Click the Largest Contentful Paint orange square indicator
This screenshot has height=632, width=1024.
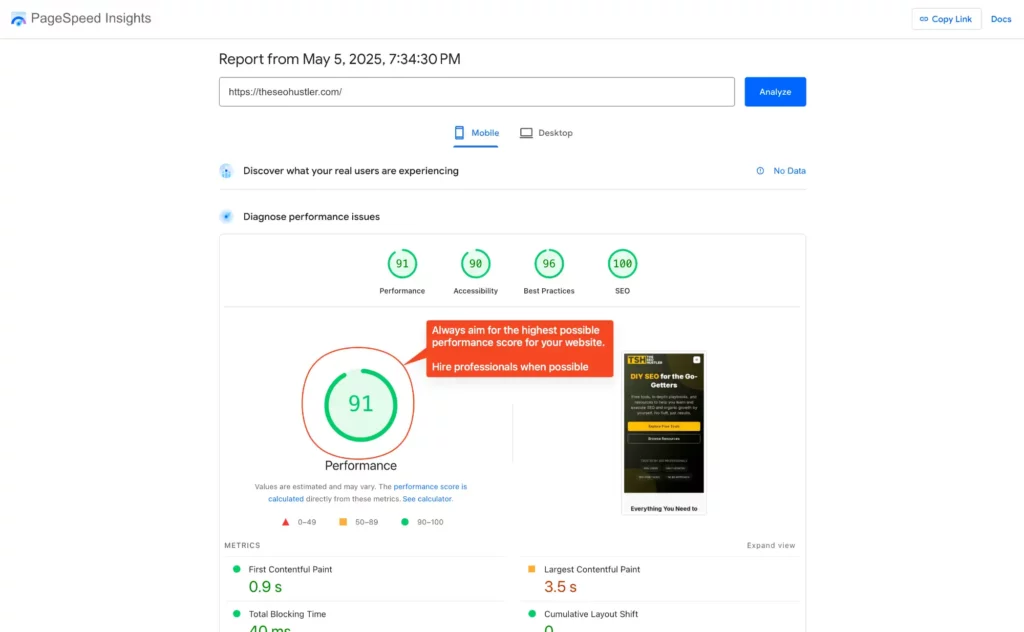[532, 569]
